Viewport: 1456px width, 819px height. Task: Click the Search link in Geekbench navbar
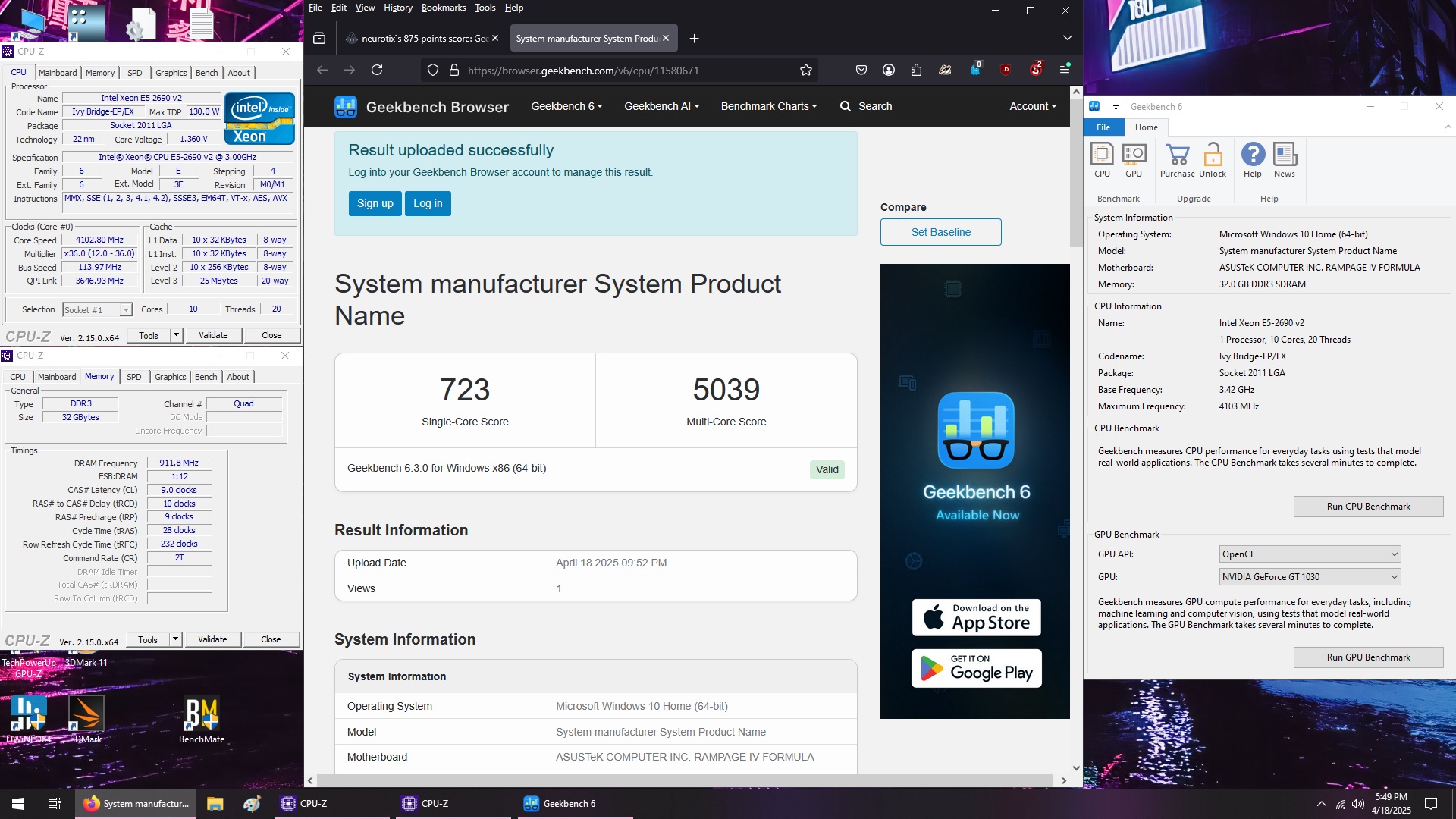coord(866,106)
